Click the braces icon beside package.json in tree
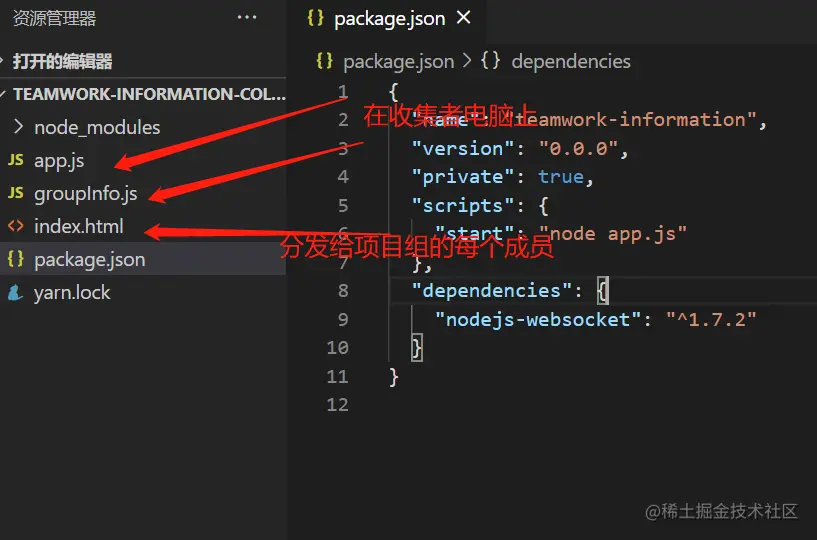Viewport: 817px width, 540px height. point(16,259)
